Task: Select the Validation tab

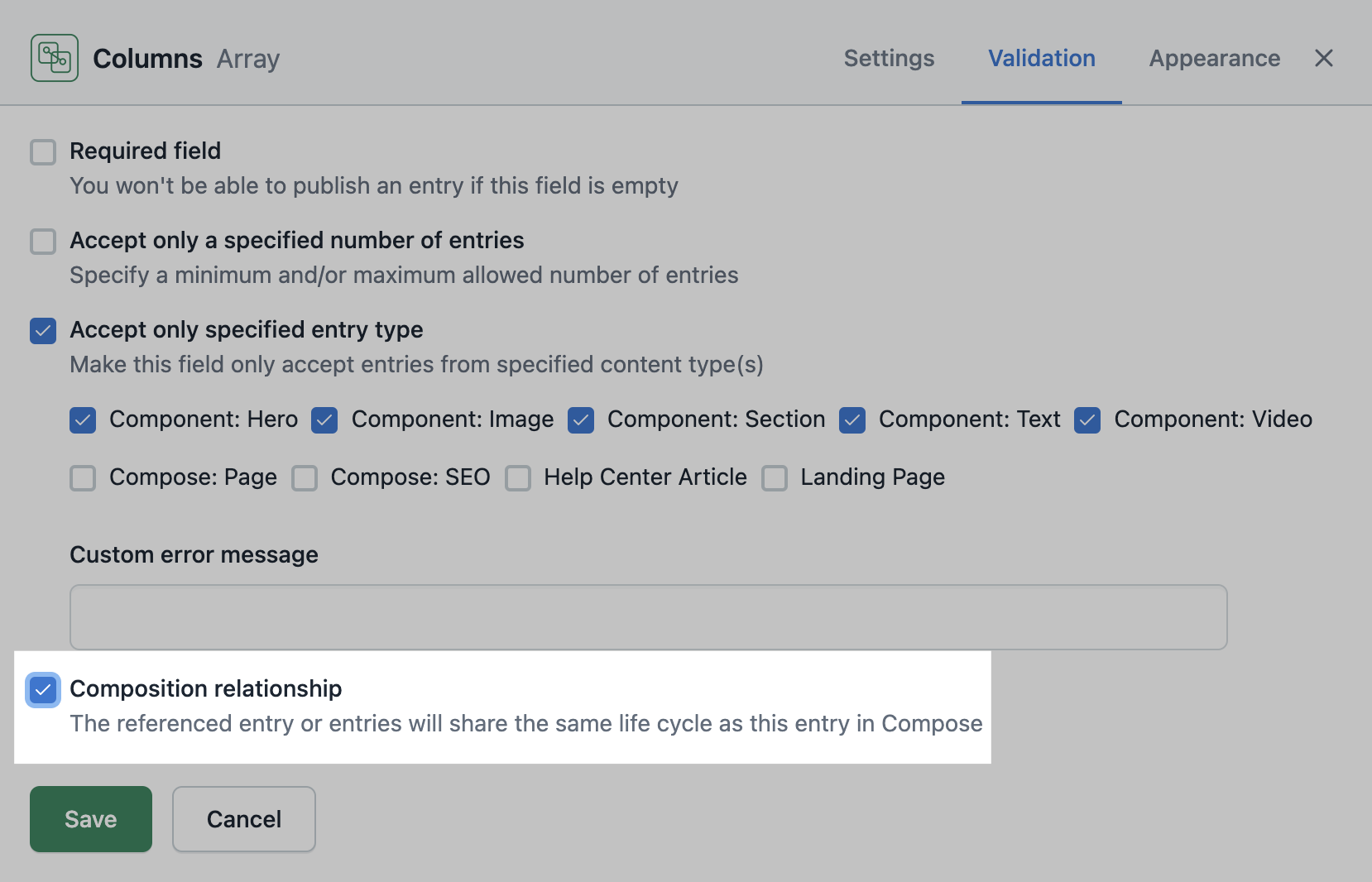Action: (1041, 58)
